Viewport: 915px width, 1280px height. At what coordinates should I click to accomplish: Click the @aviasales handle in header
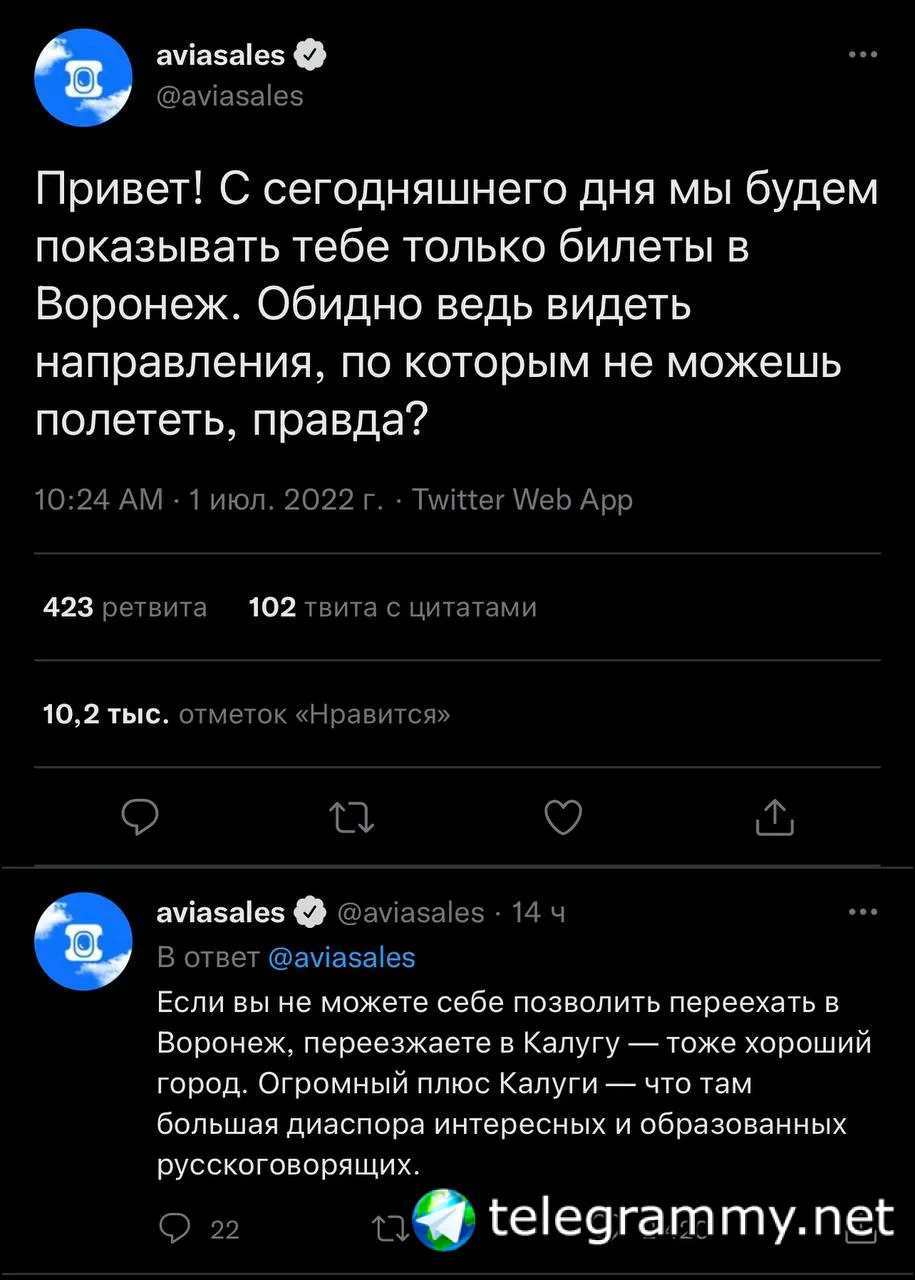coord(230,96)
